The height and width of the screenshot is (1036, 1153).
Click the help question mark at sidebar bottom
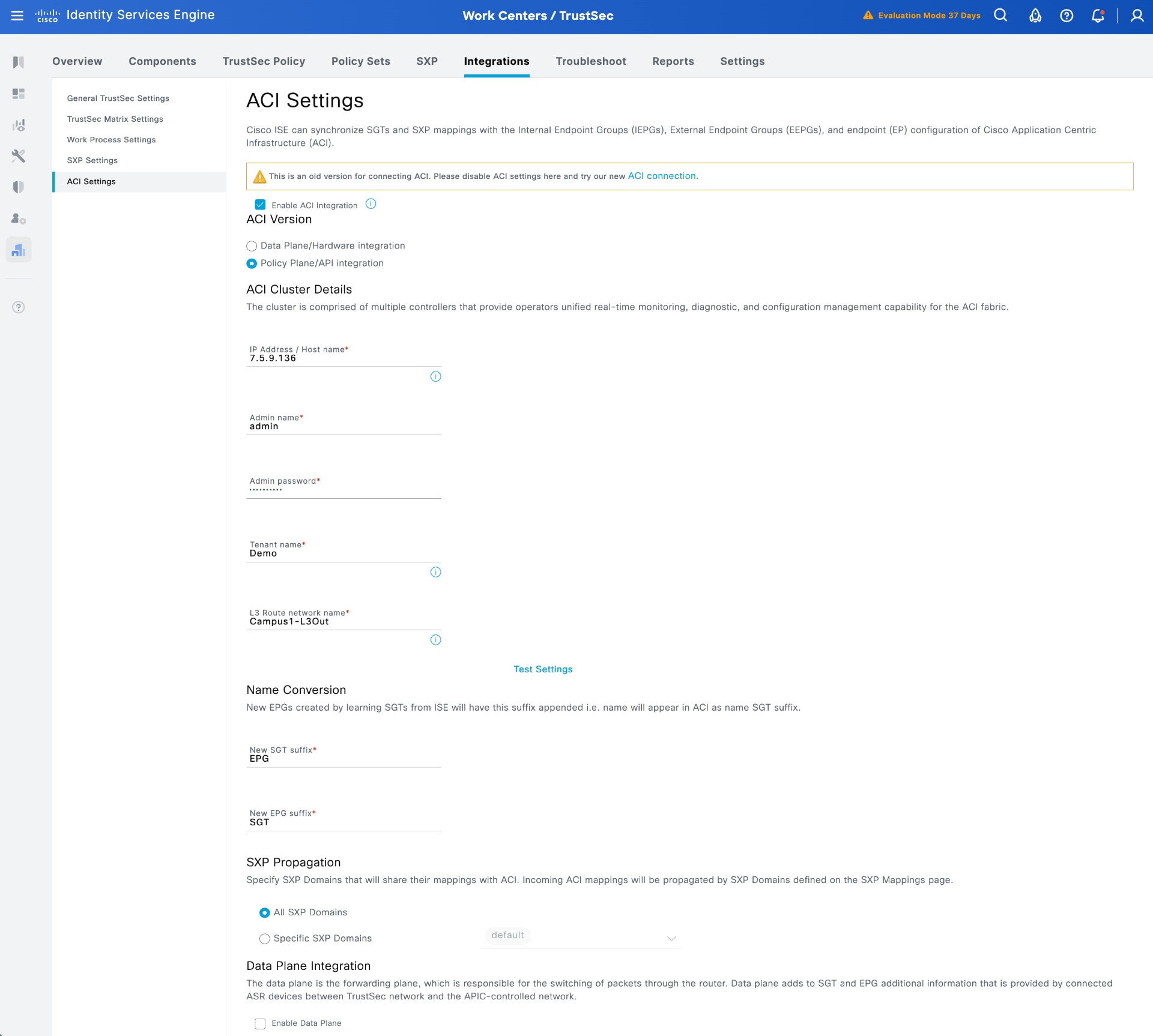point(17,307)
